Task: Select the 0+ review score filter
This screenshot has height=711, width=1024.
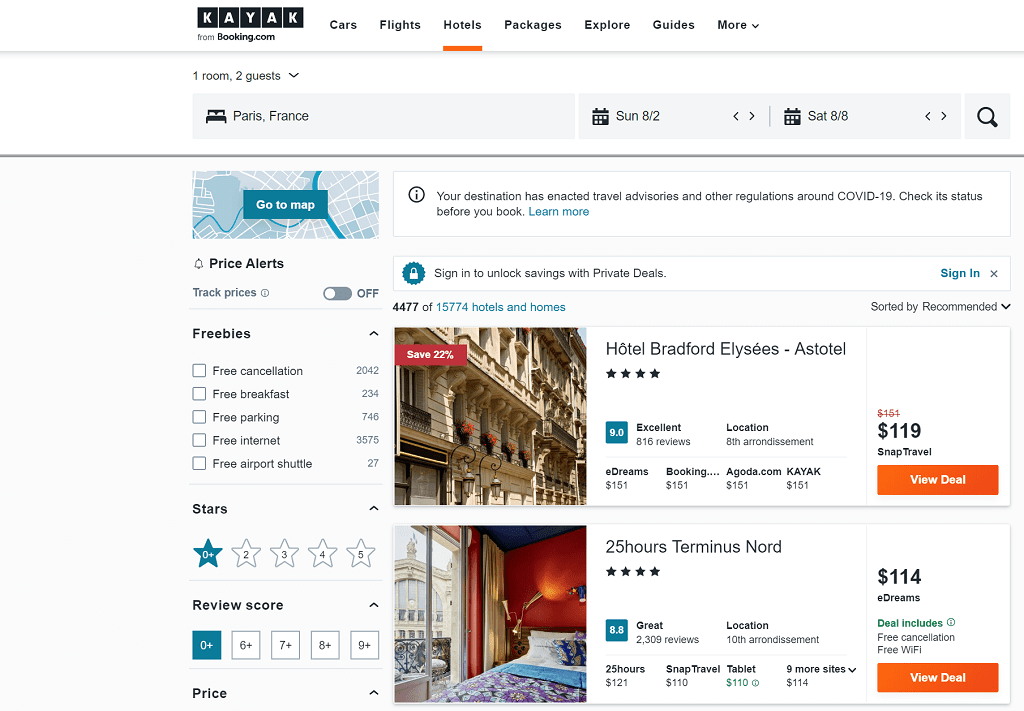Action: [206, 645]
